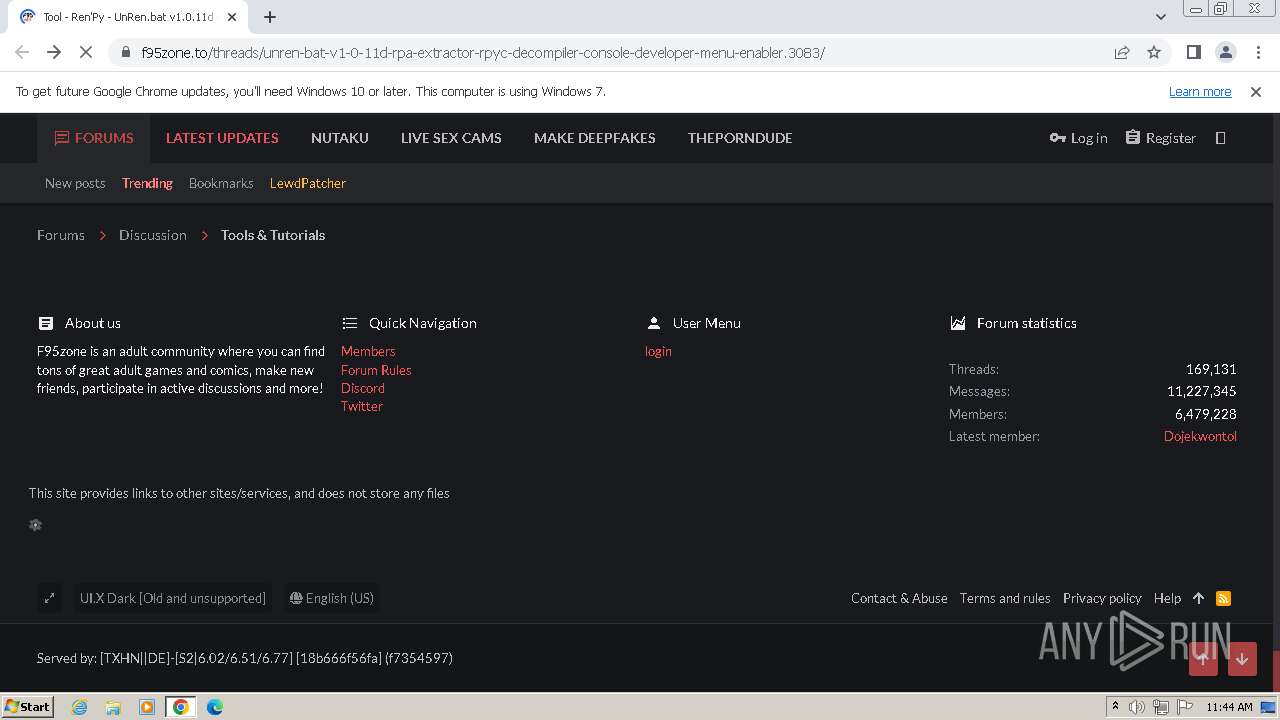Open the Forum Rules link
Screen dimensions: 1280x720
tap(376, 370)
